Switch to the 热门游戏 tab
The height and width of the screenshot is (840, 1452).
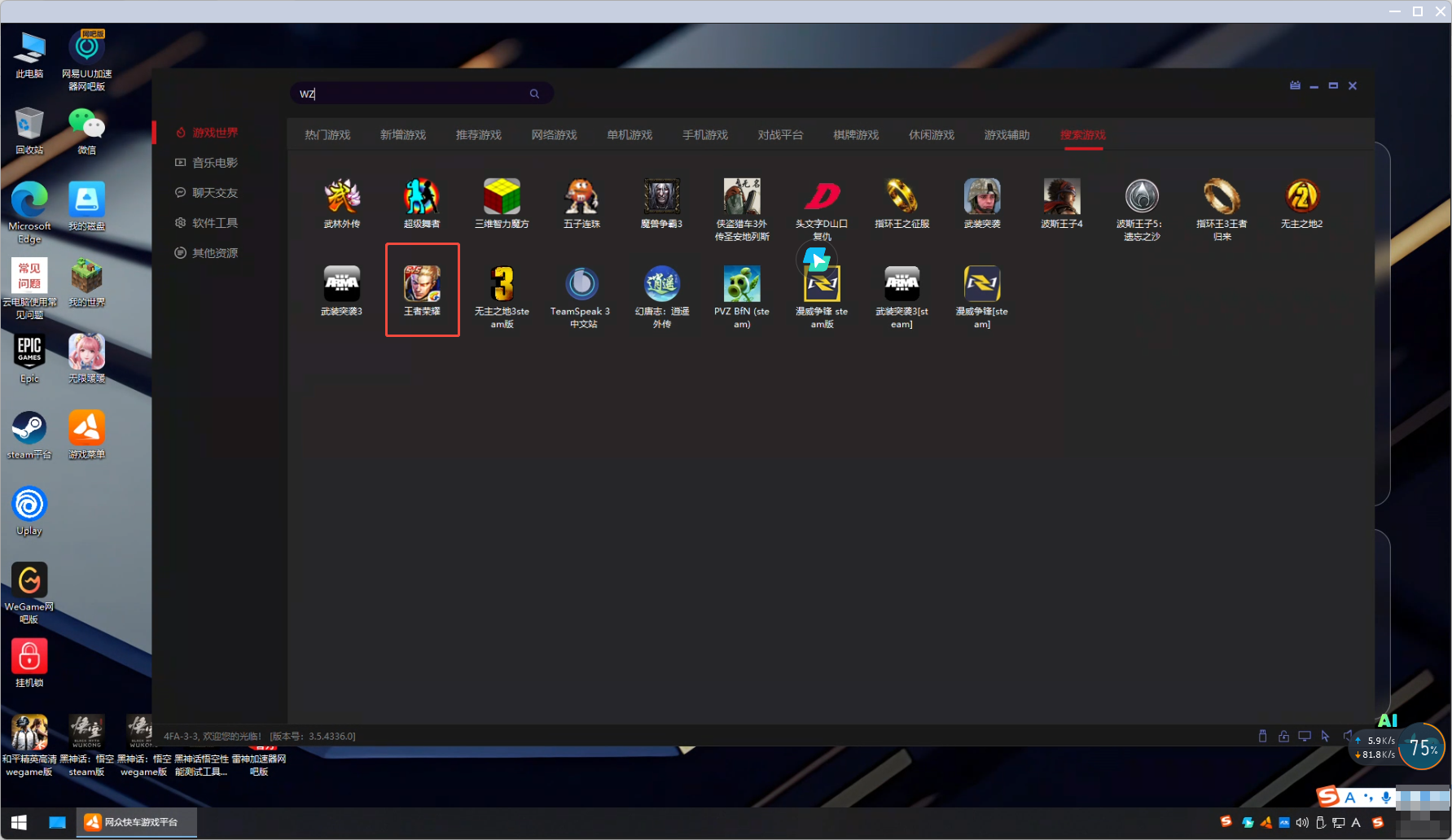click(x=327, y=135)
